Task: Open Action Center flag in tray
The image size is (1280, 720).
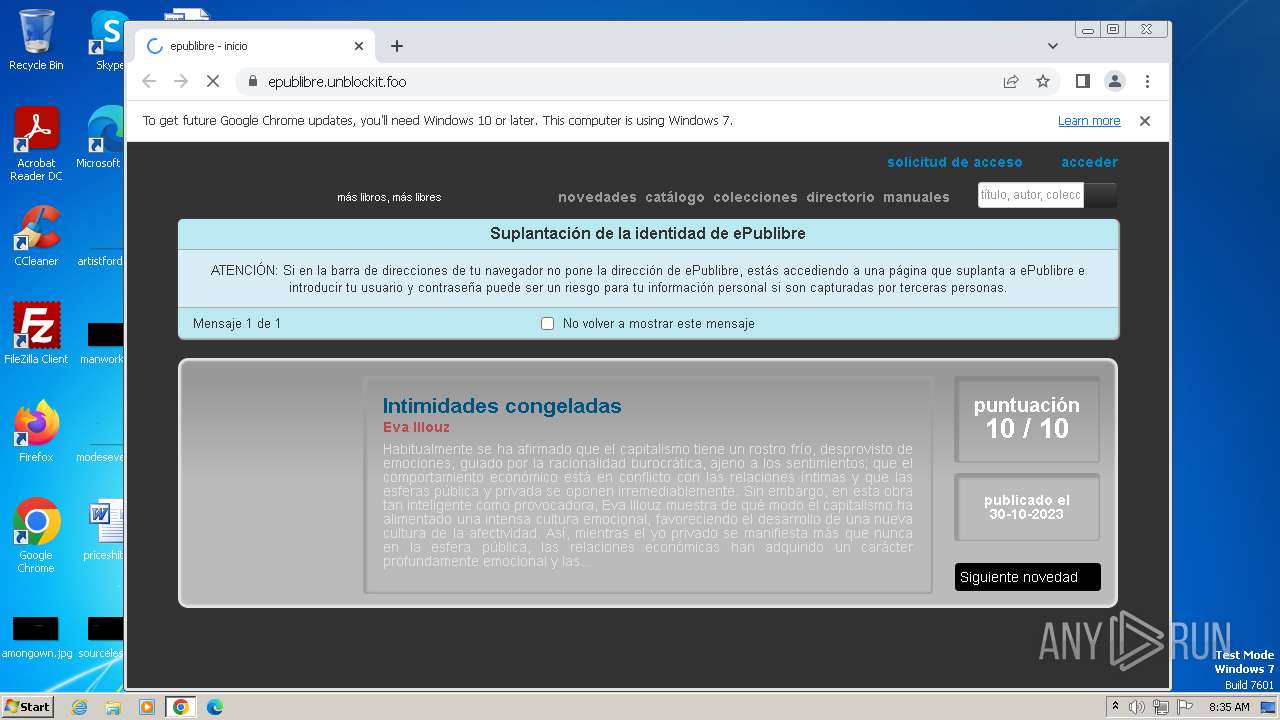Action: tap(1184, 707)
